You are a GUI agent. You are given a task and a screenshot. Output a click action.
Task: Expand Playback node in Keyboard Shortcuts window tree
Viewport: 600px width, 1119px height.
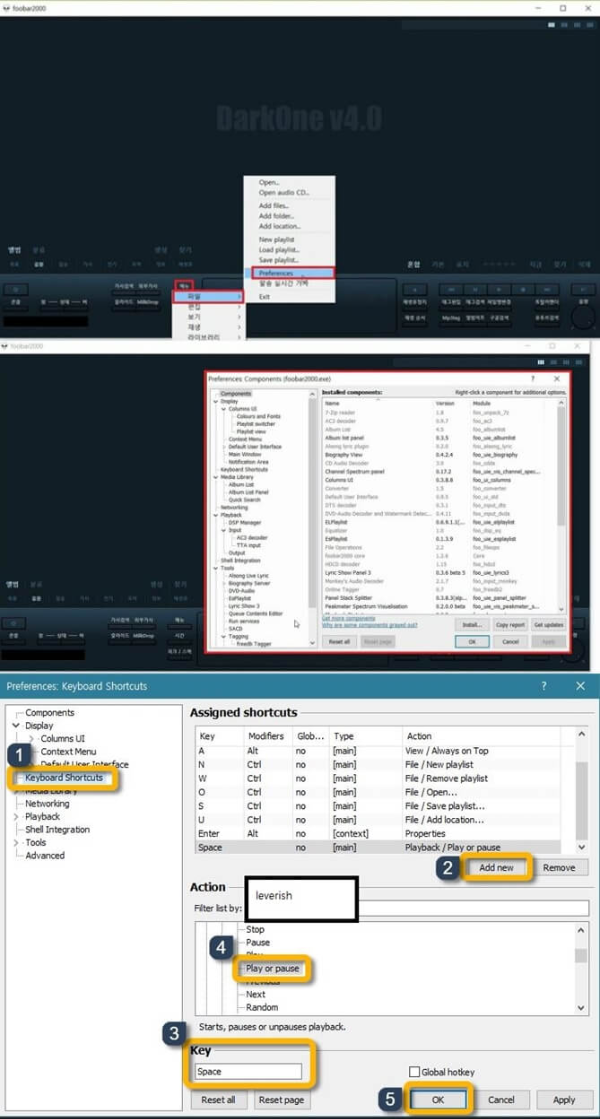point(16,816)
